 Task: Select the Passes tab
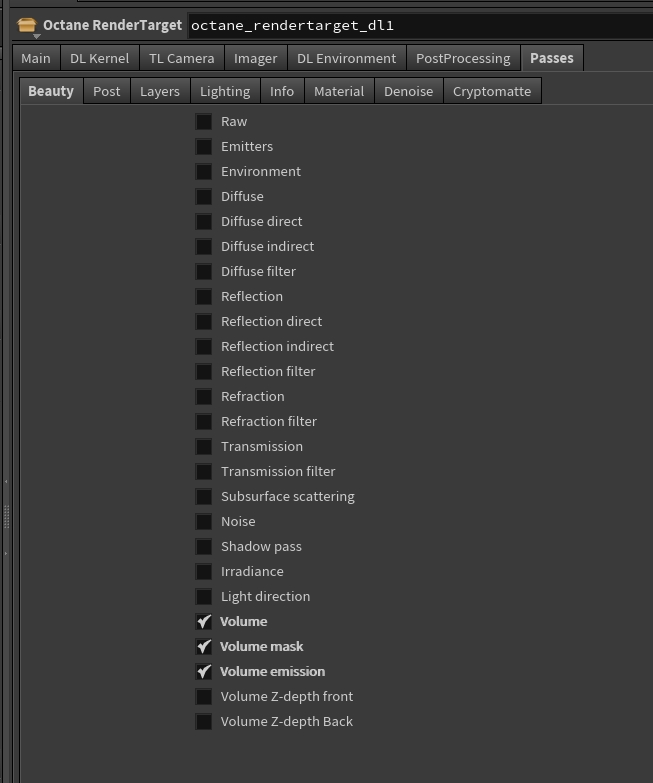point(552,58)
